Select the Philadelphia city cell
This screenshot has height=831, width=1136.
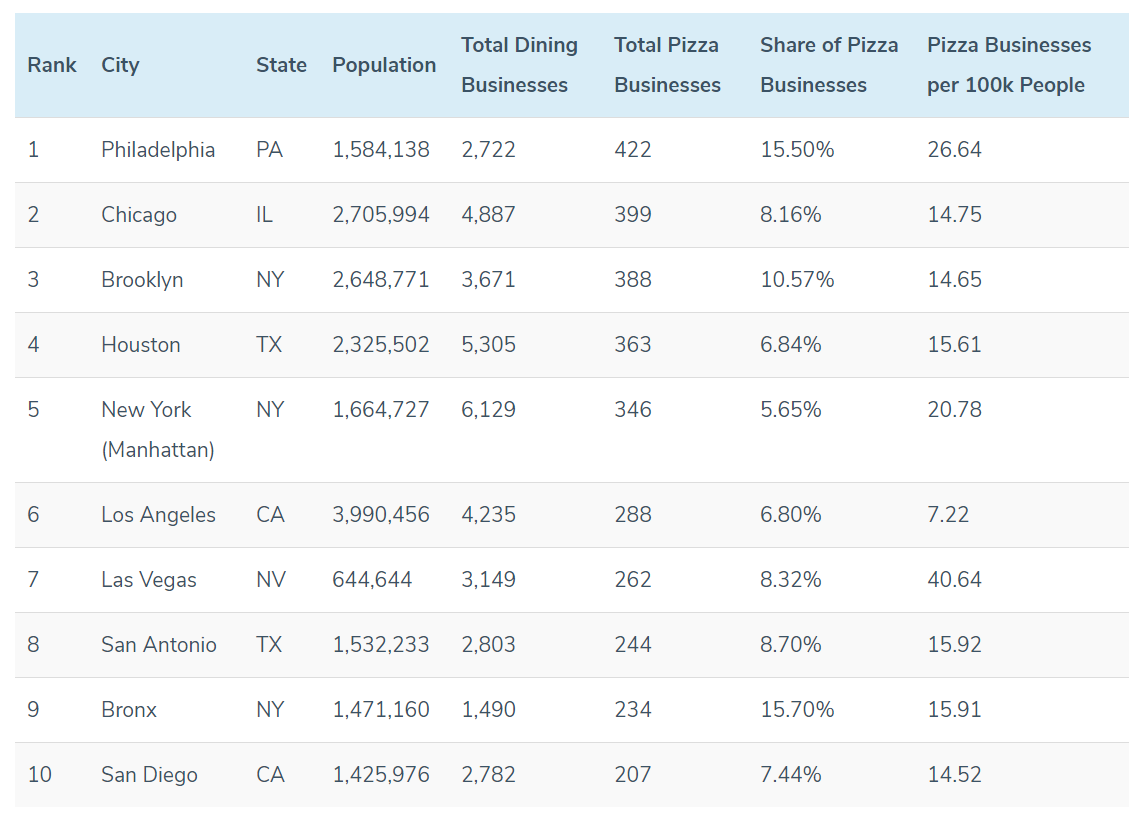click(158, 150)
